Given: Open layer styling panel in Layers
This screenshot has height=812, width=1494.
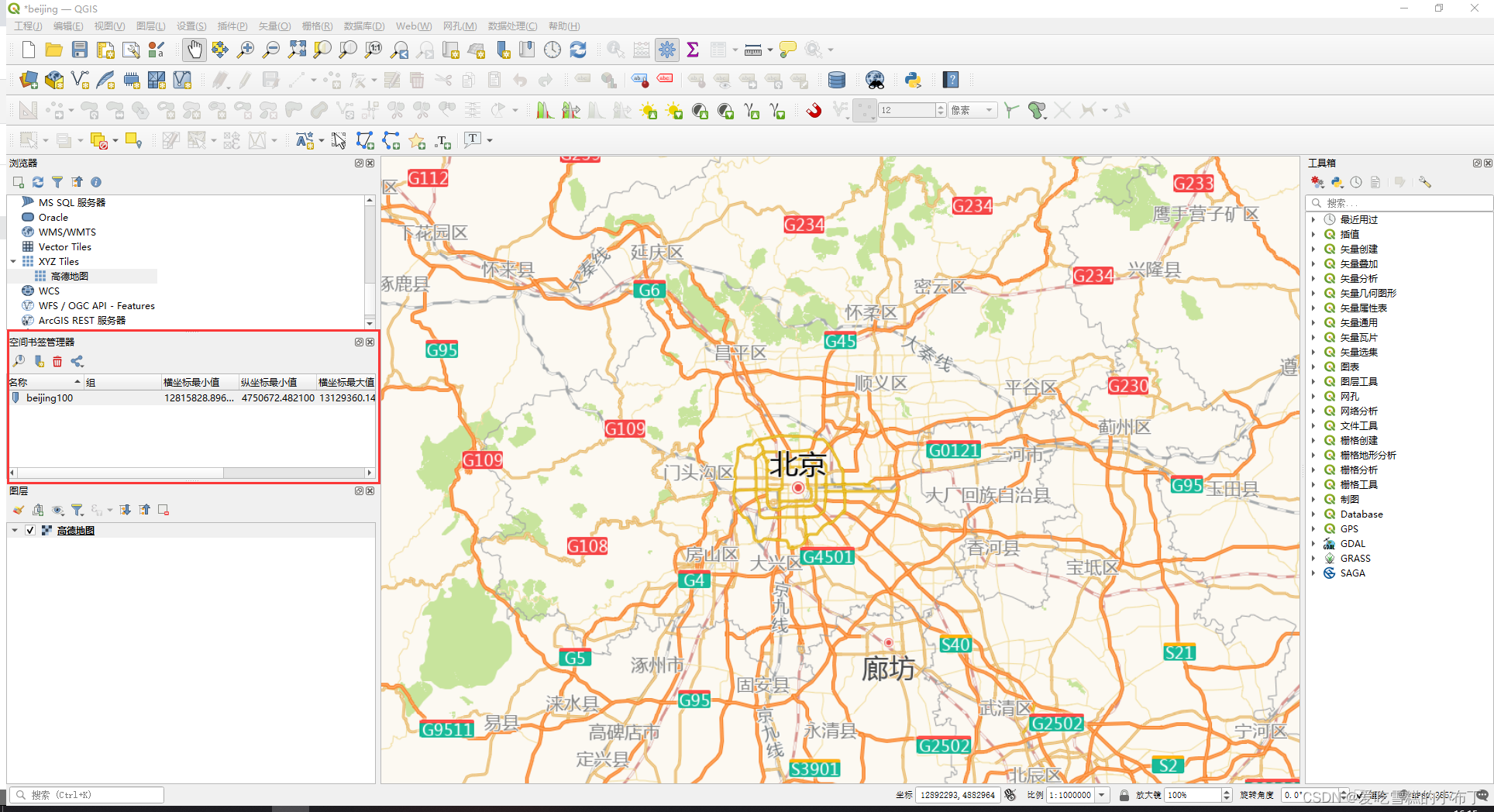Looking at the screenshot, I should (19, 510).
